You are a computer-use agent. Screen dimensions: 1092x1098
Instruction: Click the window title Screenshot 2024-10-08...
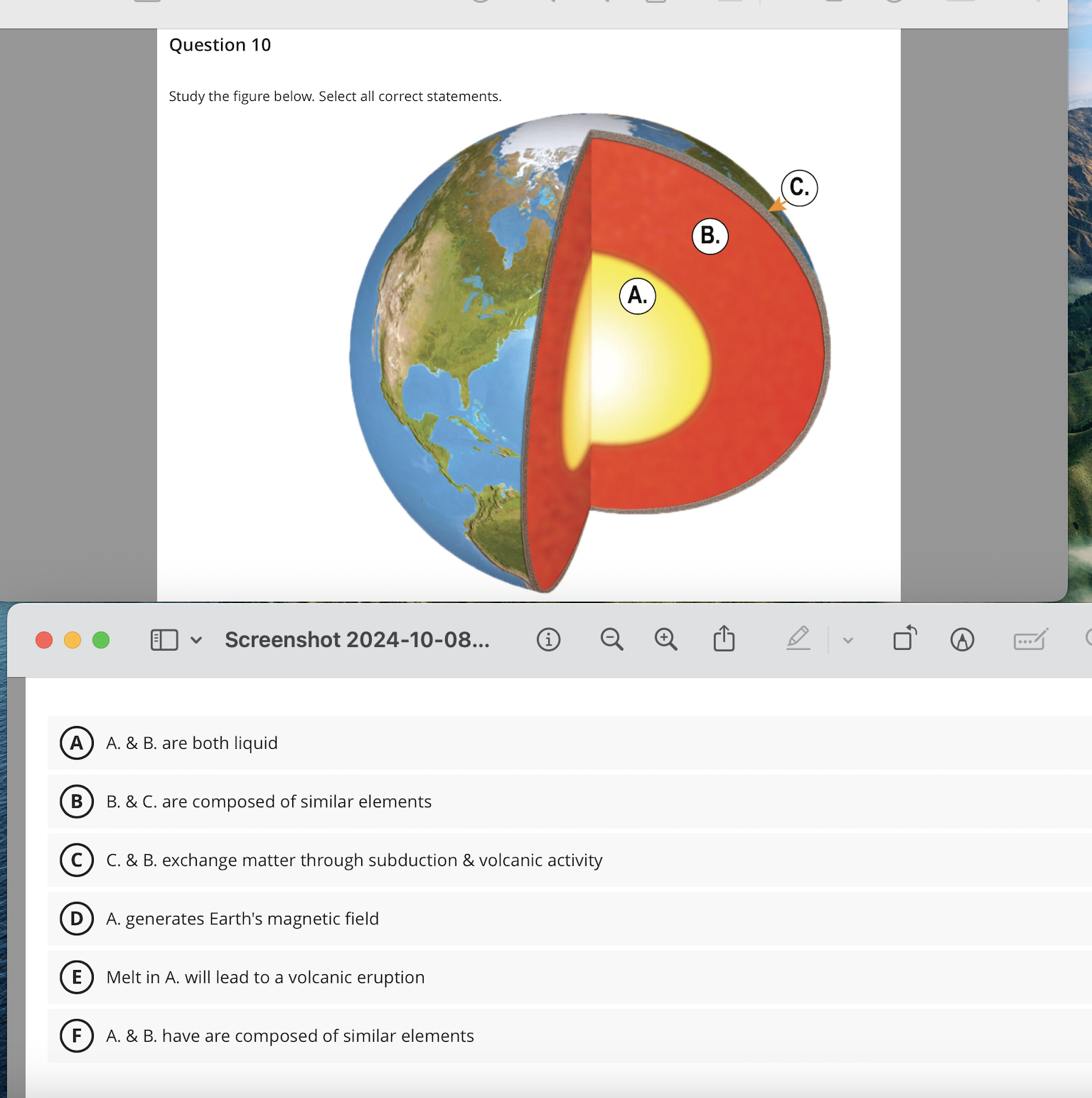(x=358, y=640)
